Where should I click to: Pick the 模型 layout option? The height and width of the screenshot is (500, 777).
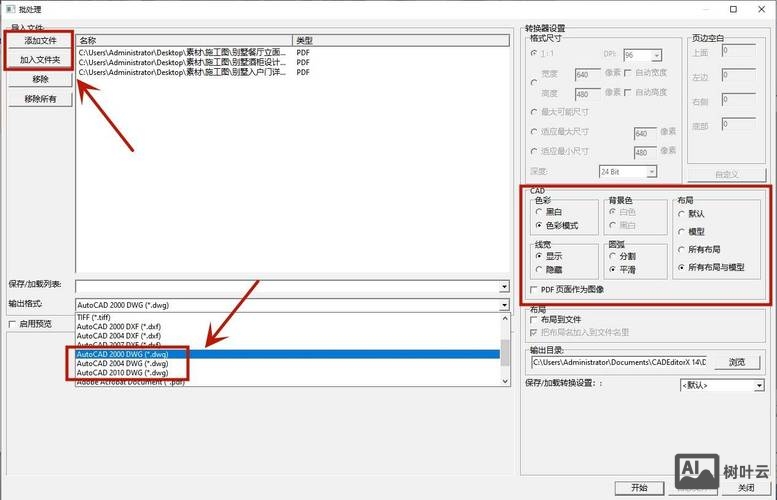[683, 231]
